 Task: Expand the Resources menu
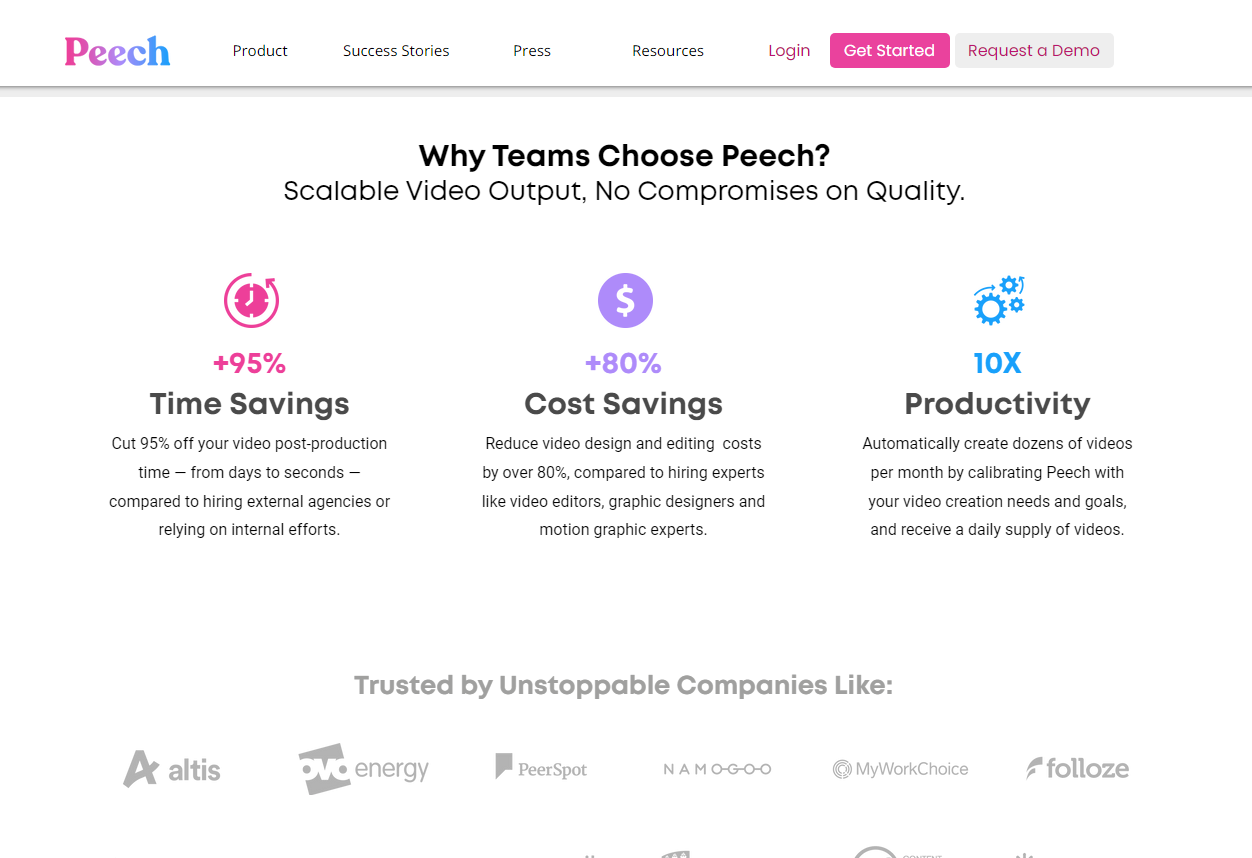668,51
